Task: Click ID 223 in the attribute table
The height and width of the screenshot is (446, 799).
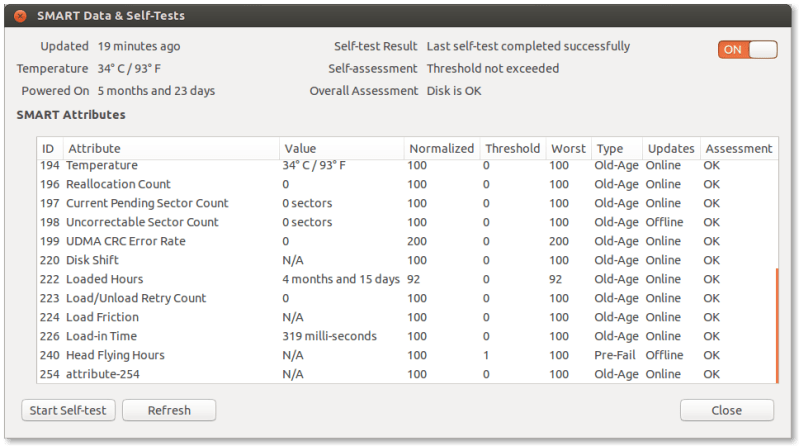Action: (50, 298)
